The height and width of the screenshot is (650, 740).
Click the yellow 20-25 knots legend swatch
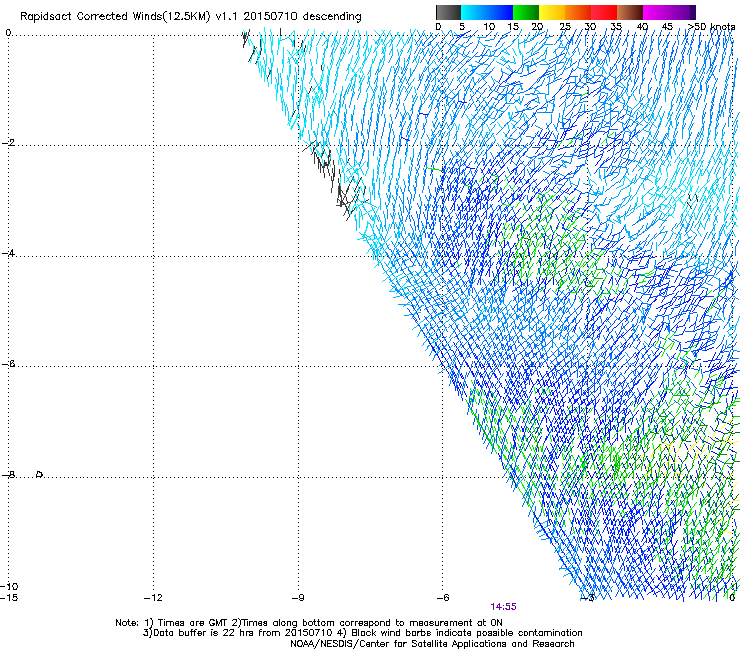click(x=552, y=12)
